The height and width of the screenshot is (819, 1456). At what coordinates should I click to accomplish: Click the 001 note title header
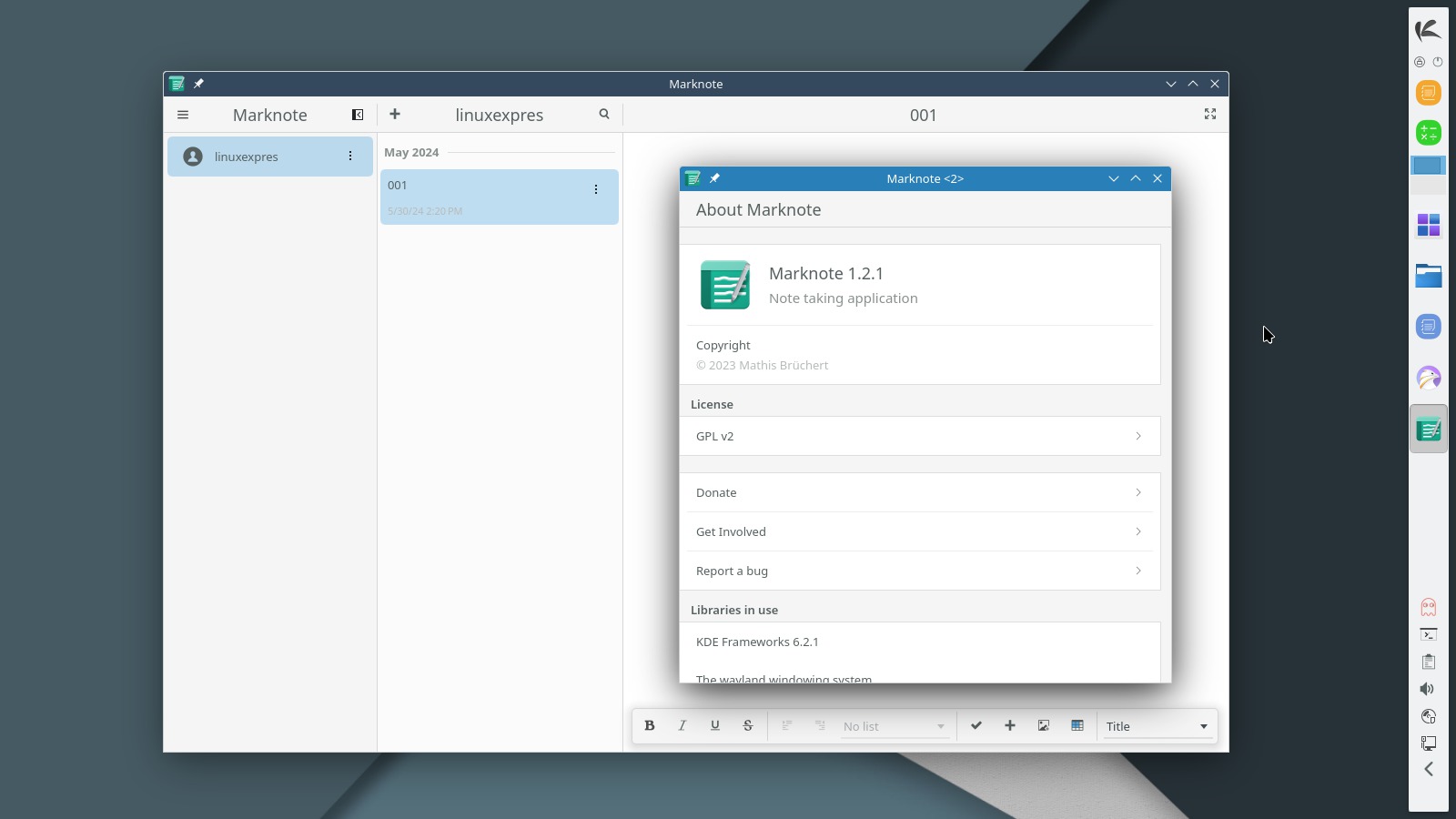[x=923, y=115]
